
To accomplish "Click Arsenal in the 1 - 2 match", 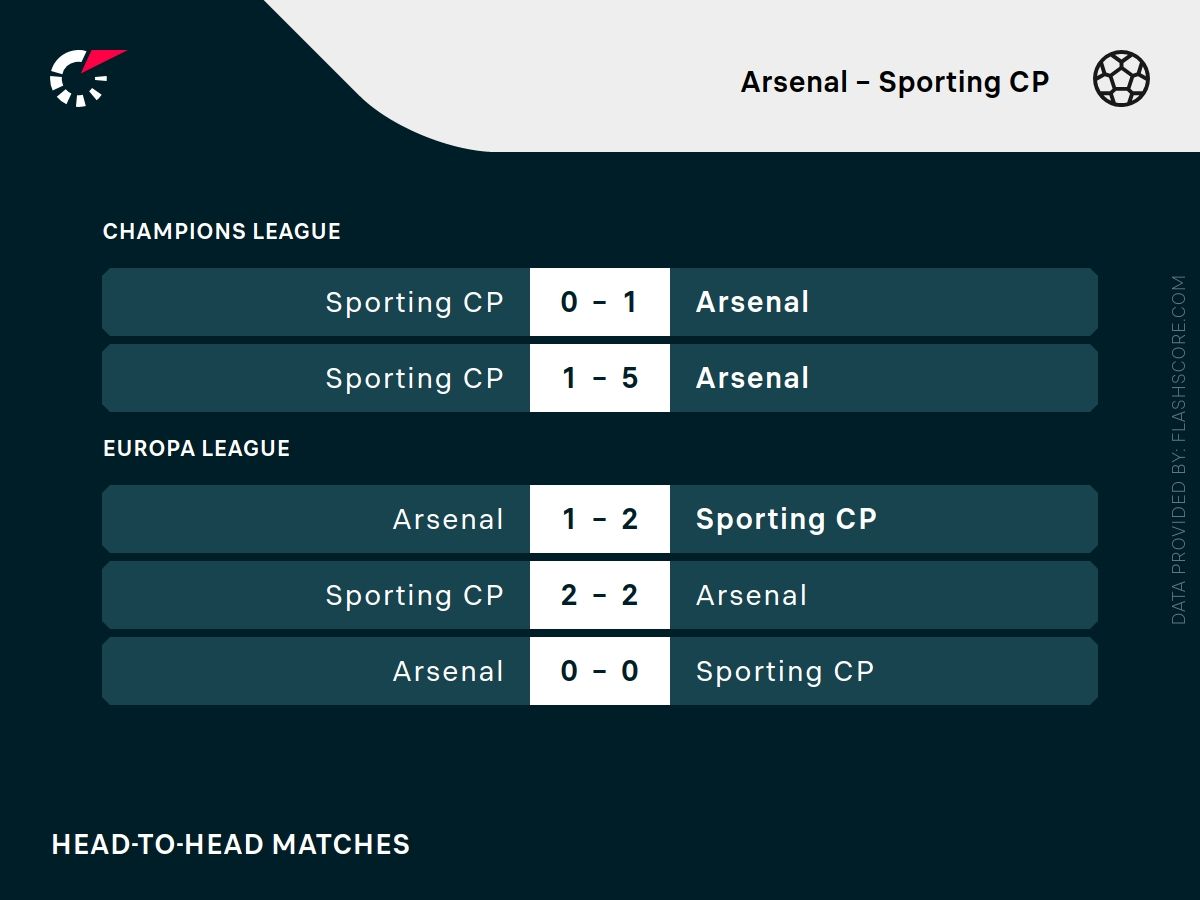I will [448, 519].
